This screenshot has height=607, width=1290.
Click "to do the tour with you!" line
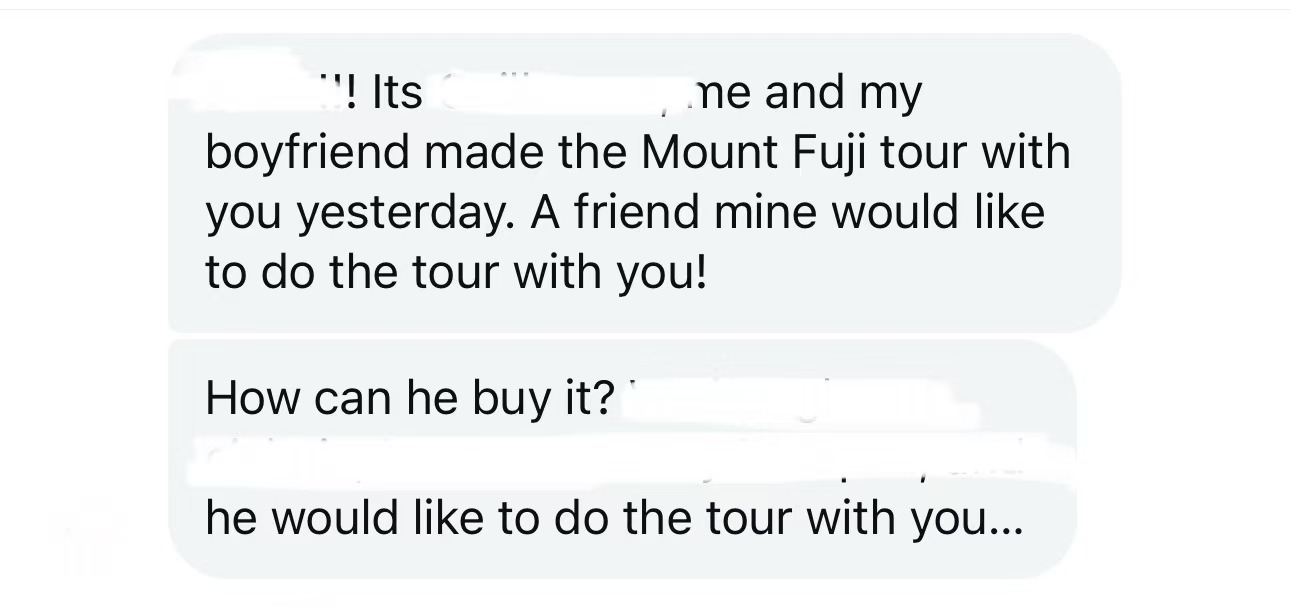pos(456,273)
